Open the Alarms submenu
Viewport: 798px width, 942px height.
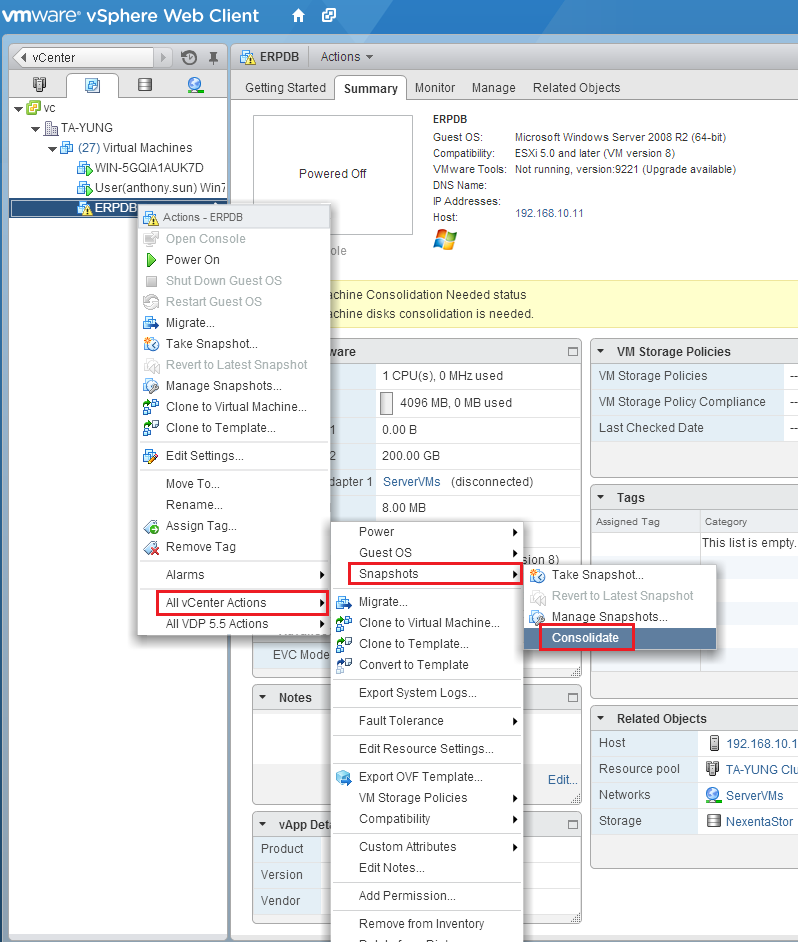point(234,575)
